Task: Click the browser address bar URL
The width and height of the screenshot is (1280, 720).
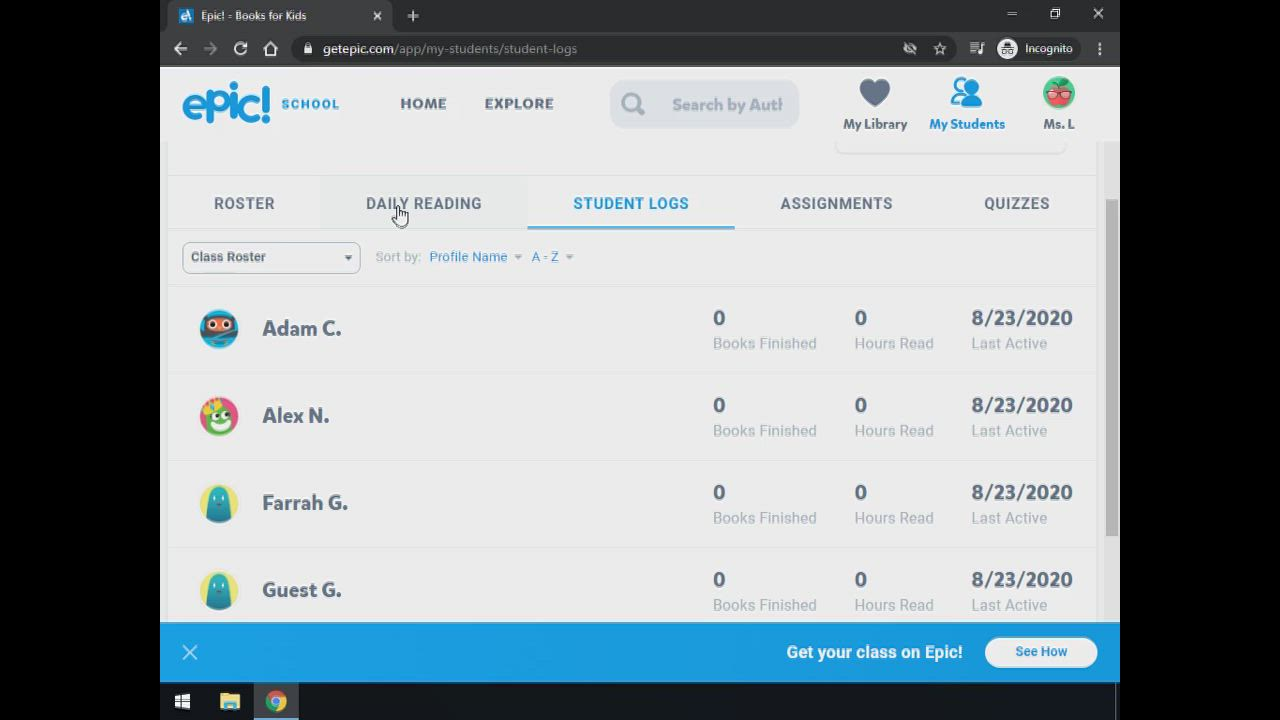Action: click(x=450, y=48)
